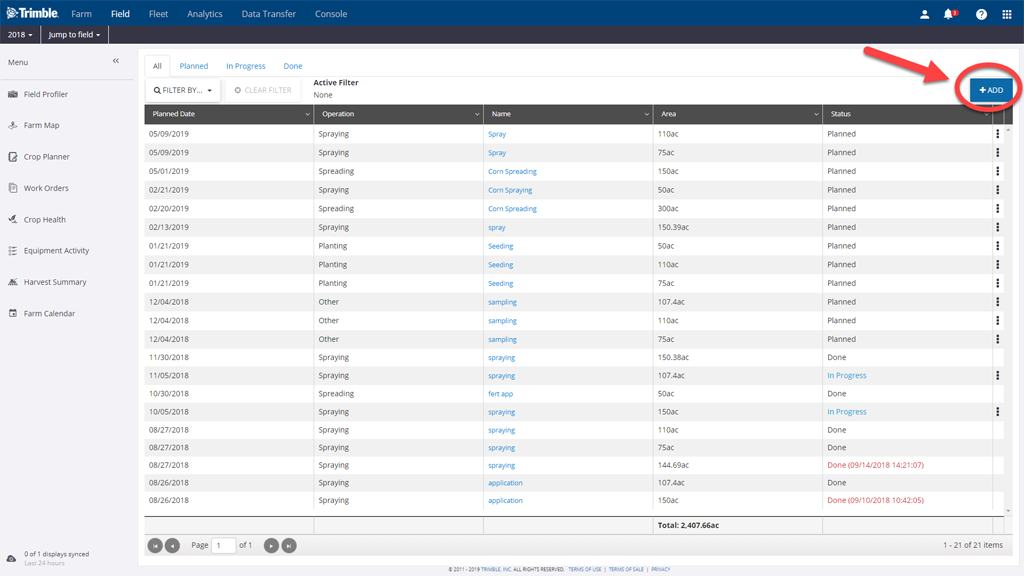Expand the 2018 year dropdown
Screen dimensions: 1024x576
[19, 35]
